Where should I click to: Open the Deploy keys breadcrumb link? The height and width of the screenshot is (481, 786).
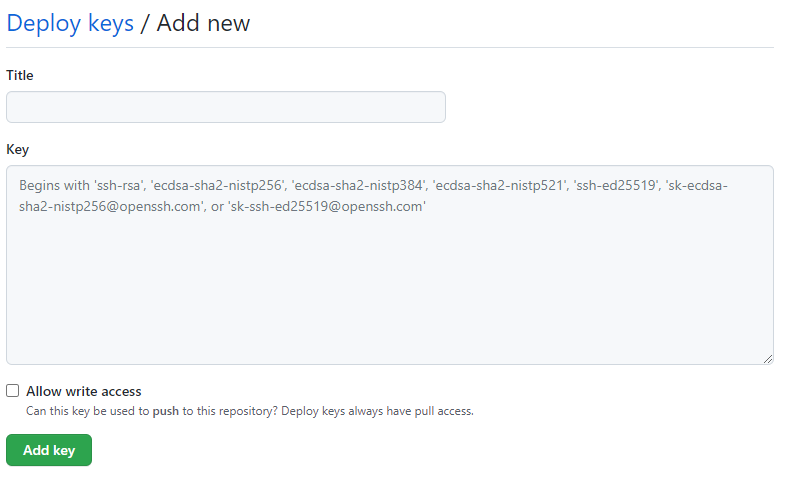click(70, 24)
